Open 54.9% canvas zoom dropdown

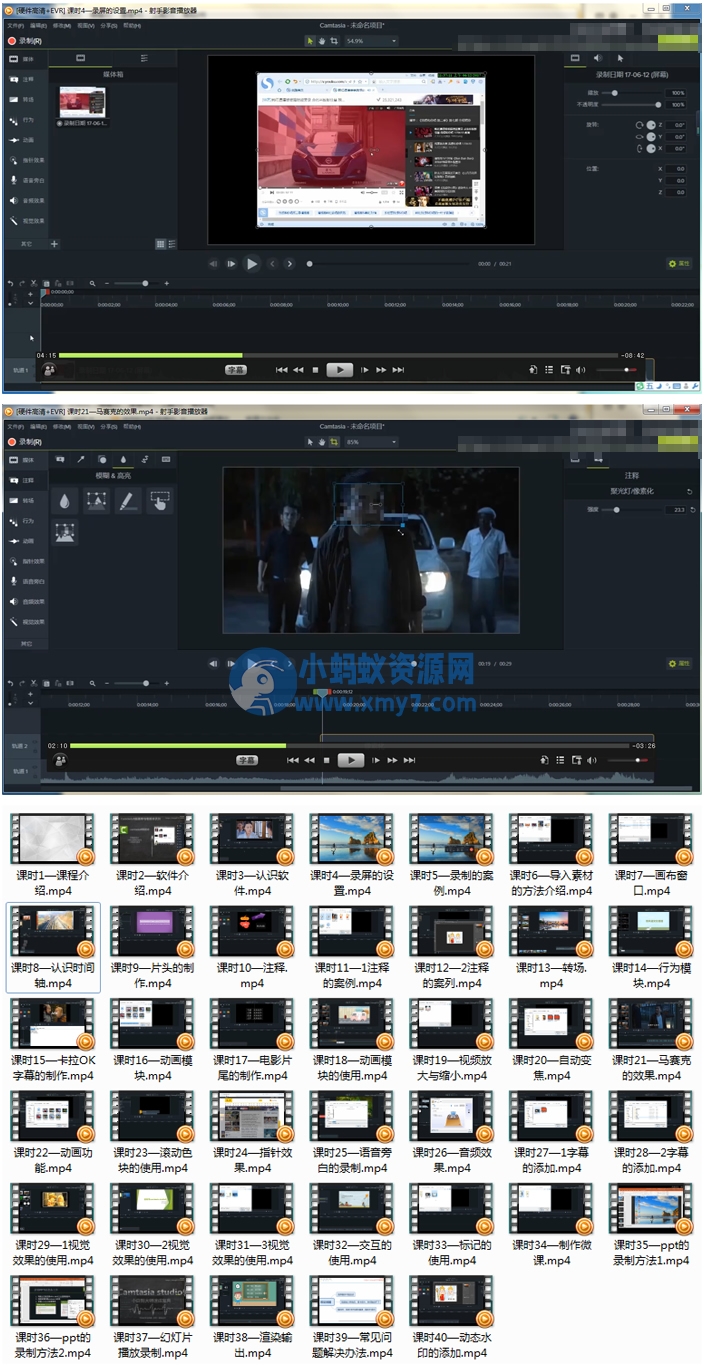pos(371,41)
